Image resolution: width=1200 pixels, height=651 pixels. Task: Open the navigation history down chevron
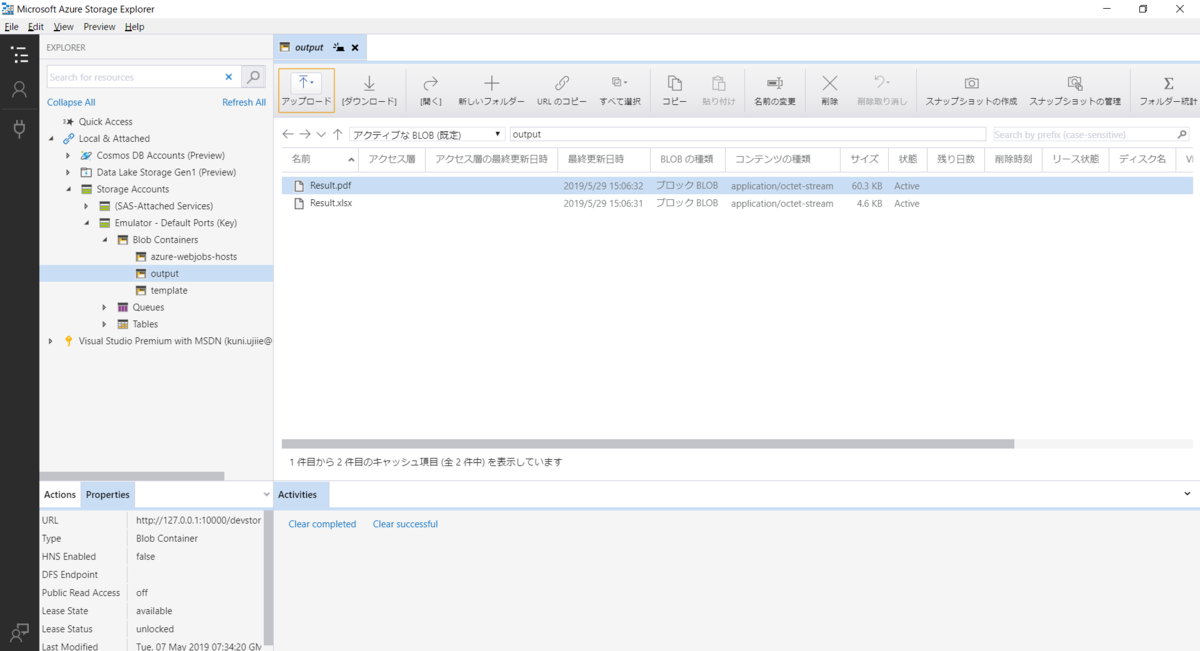(x=321, y=134)
